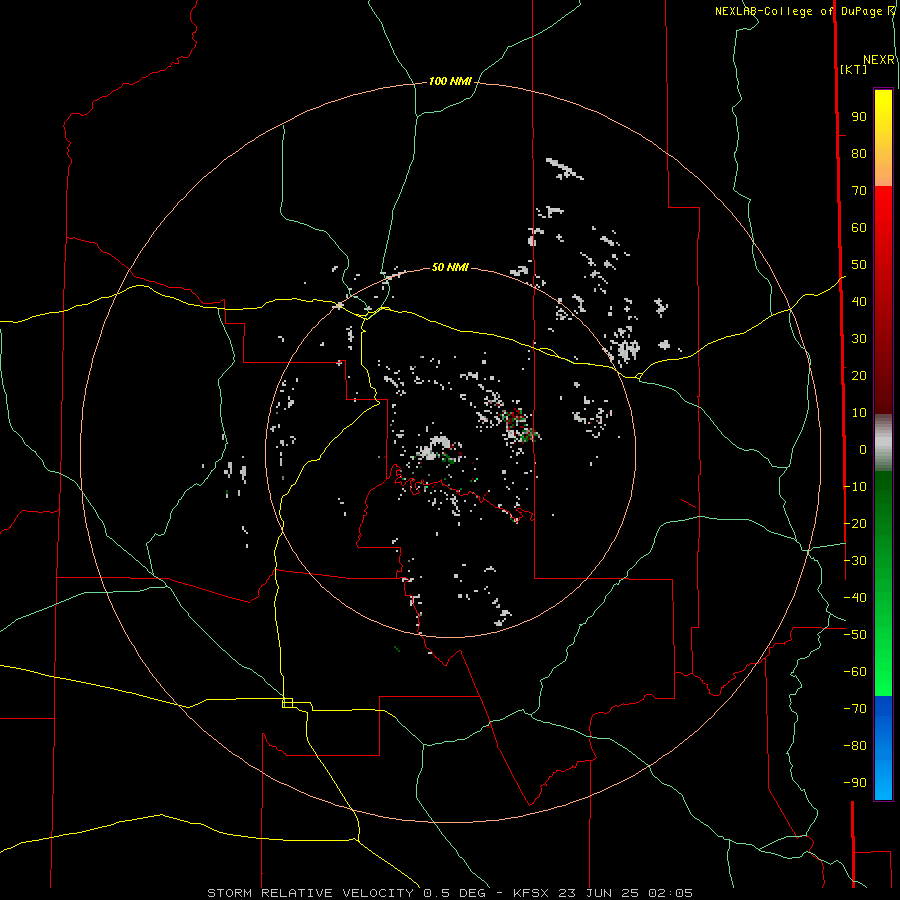
Task: Click the "NEXR" label above the color bar
Action: (879, 60)
